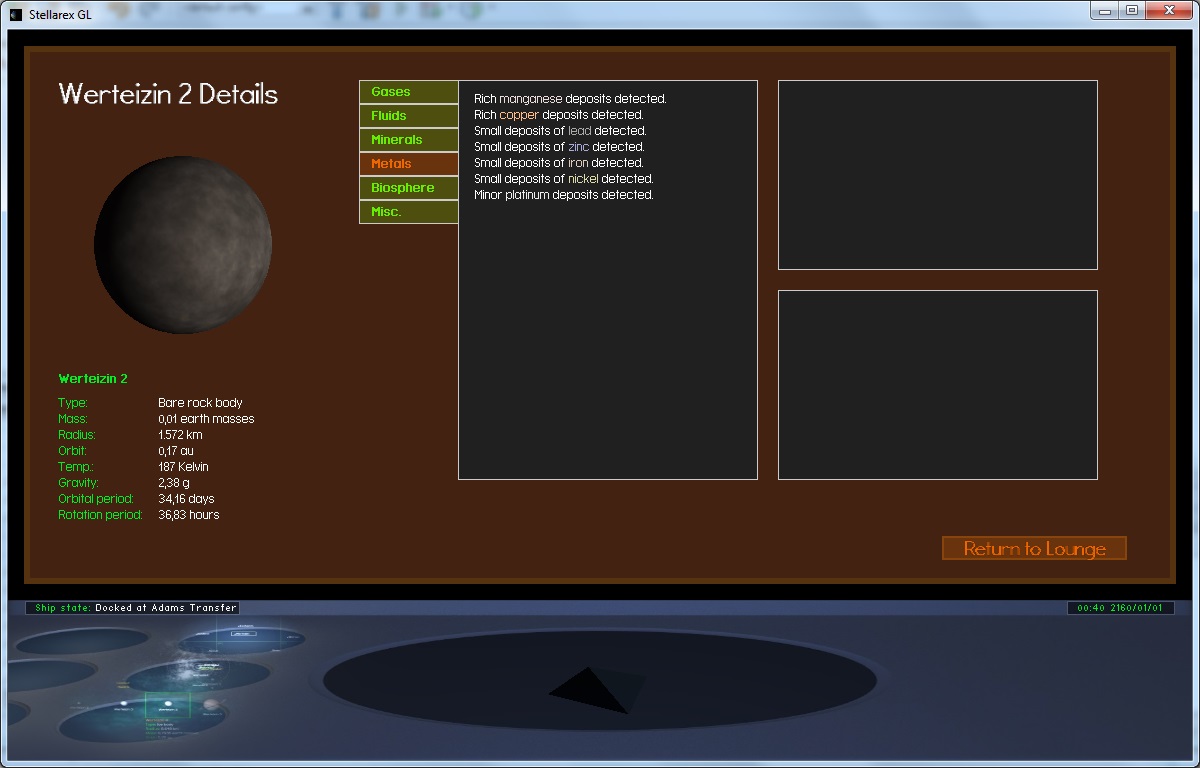Select the zinc resource link
This screenshot has width=1200, height=768.
[x=578, y=147]
